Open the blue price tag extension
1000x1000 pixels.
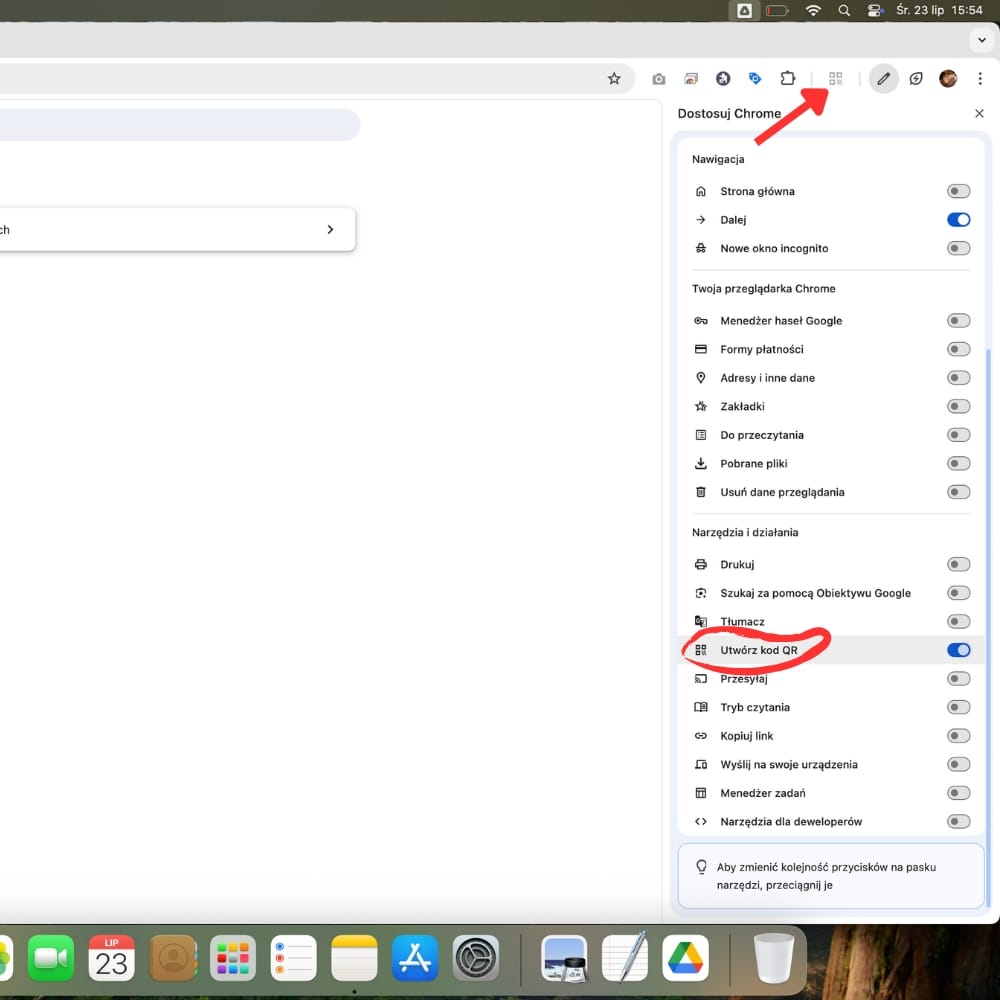pyautogui.click(x=755, y=79)
